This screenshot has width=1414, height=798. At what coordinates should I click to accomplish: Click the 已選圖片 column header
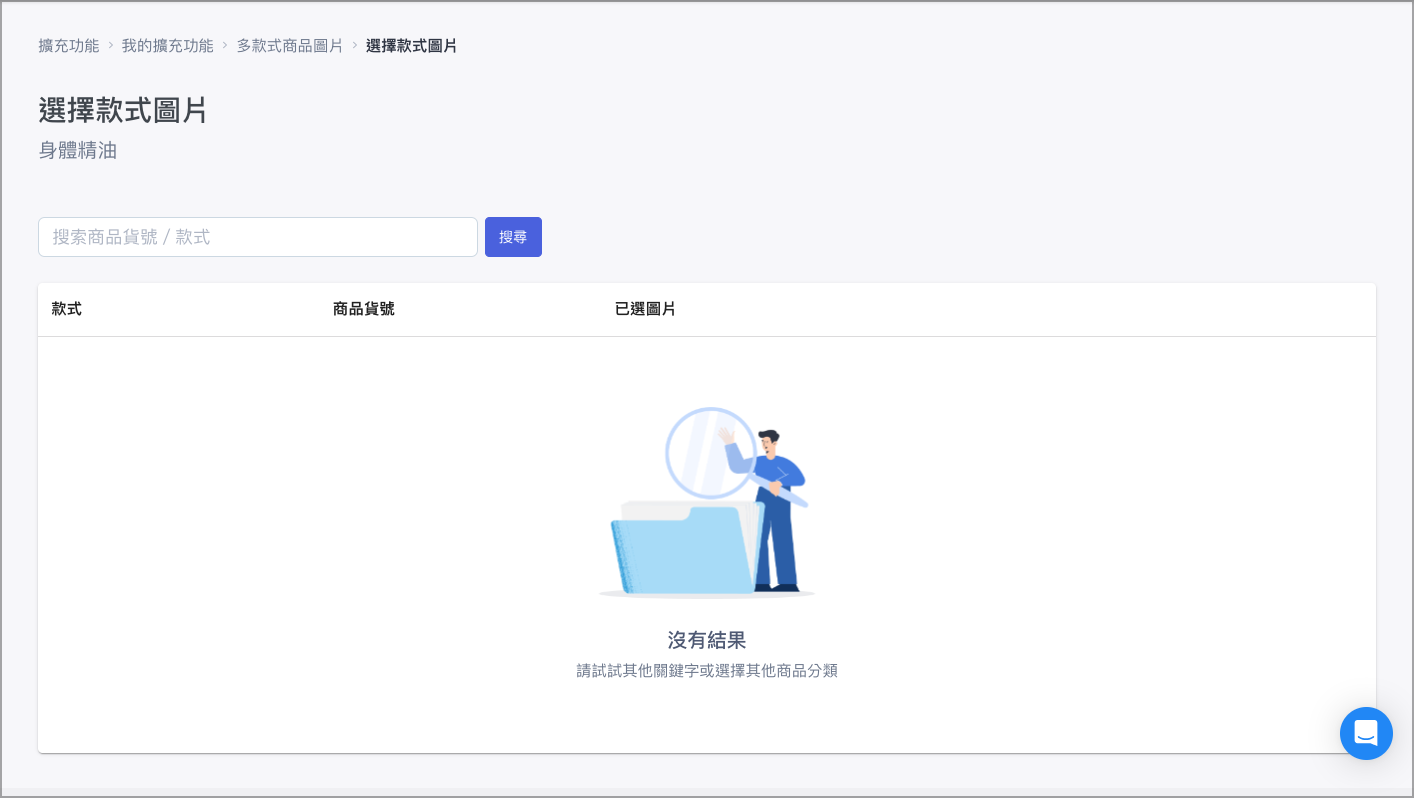[x=645, y=309]
